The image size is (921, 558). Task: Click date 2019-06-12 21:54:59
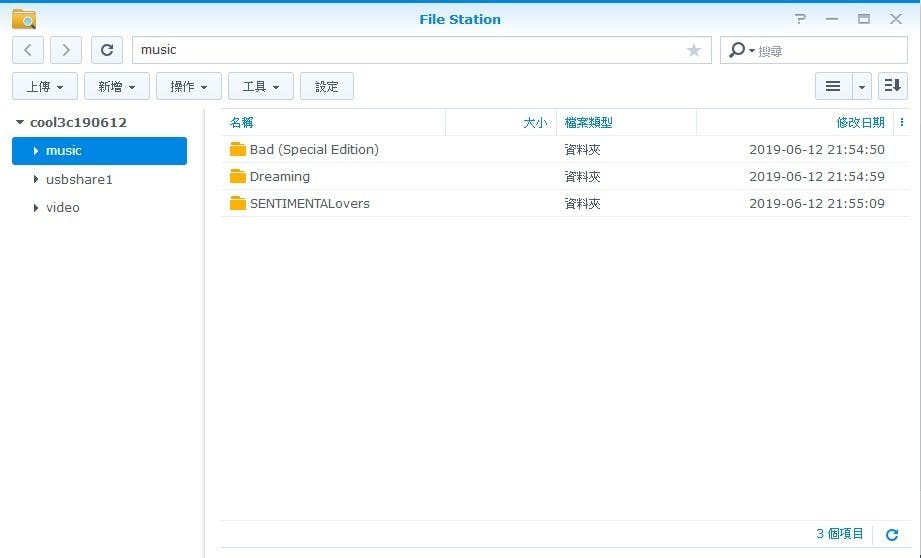(817, 176)
